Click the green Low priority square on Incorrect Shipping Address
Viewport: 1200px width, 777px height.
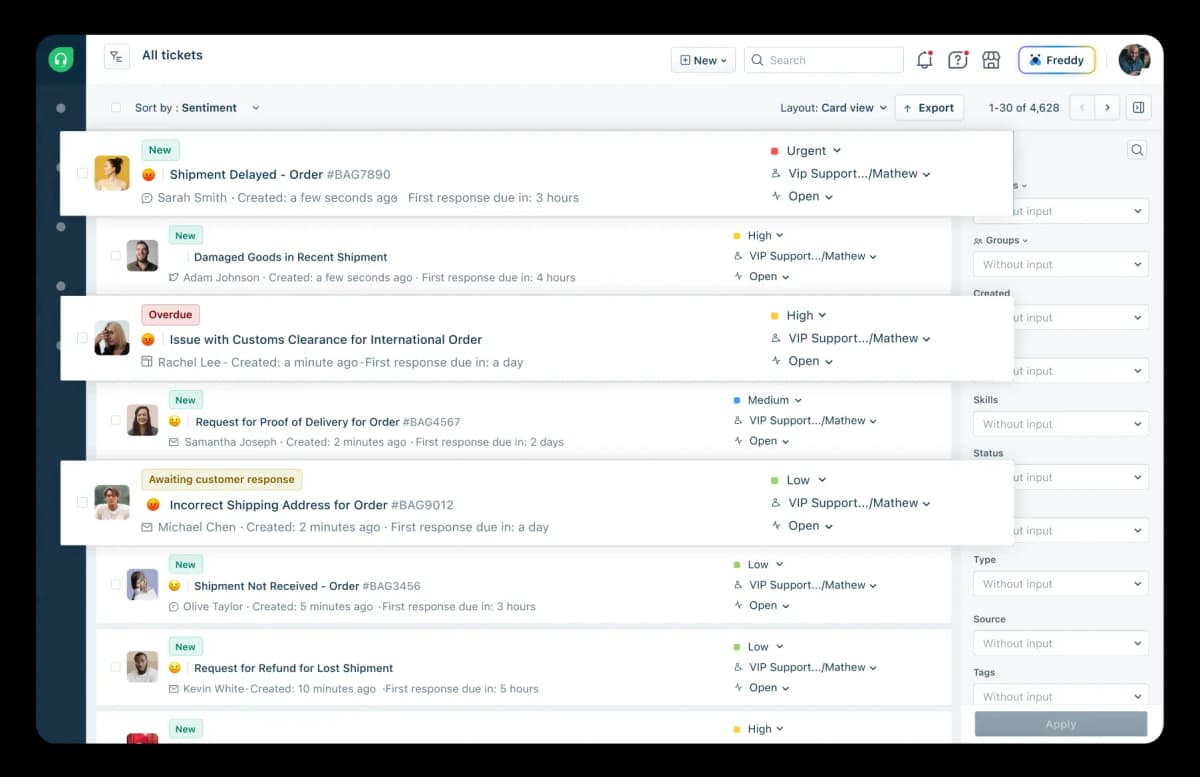pyautogui.click(x=775, y=480)
